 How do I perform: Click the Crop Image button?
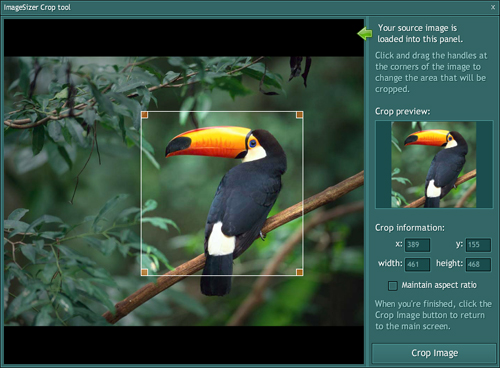(x=434, y=353)
